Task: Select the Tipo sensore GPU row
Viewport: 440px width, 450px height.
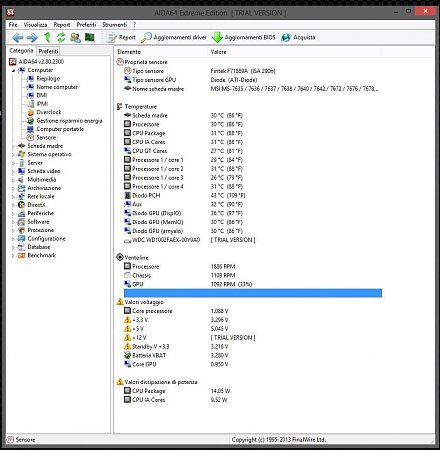Action: pos(253,80)
